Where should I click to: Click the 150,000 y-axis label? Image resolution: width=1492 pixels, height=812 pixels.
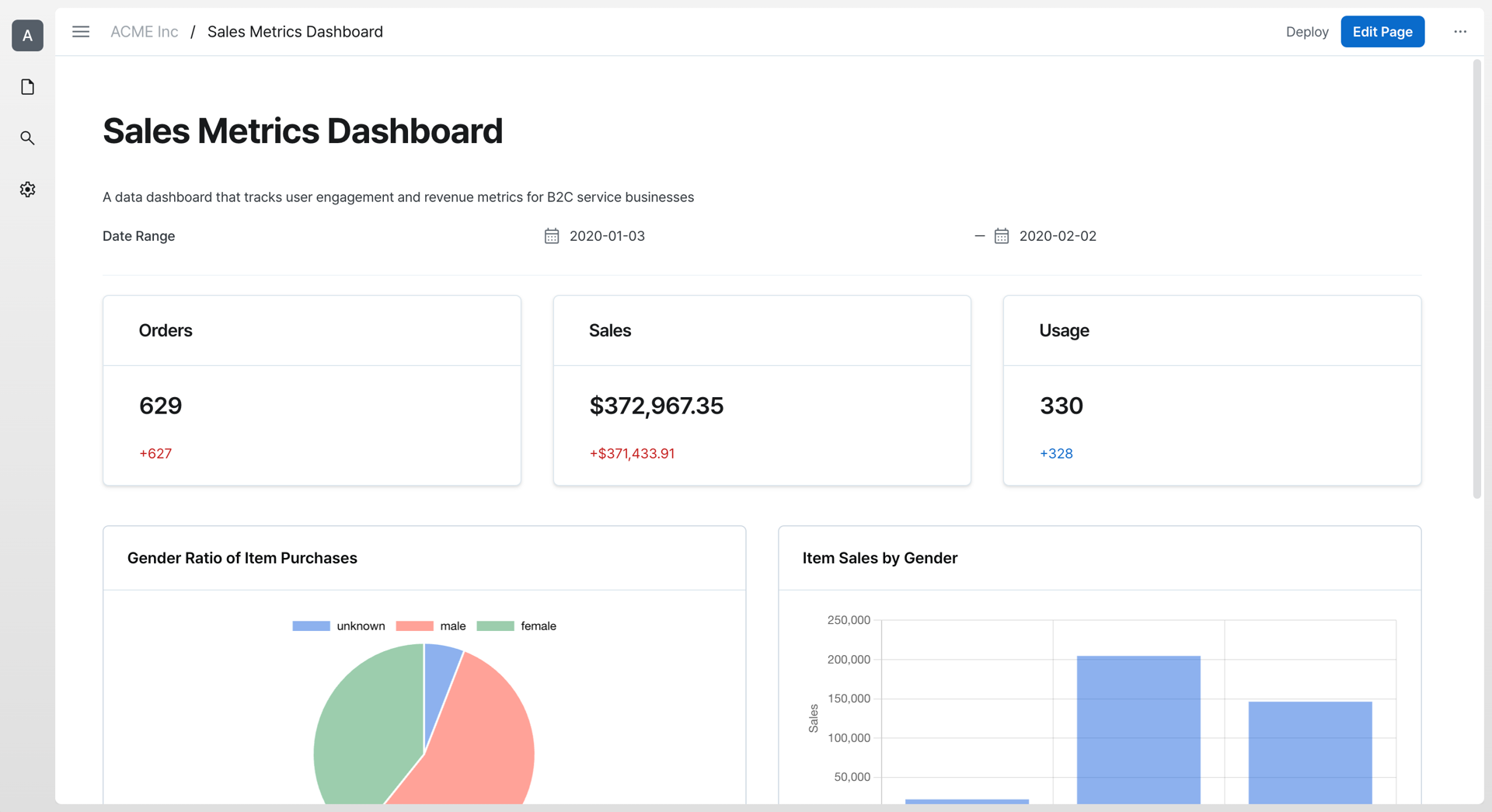point(849,699)
